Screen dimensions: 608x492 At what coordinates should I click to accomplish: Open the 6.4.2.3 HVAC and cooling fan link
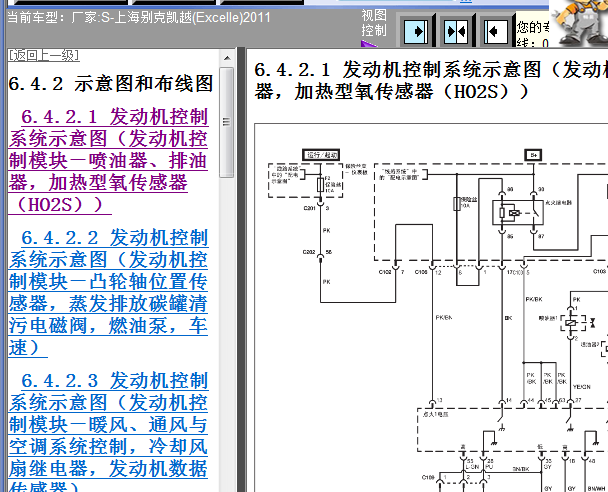pos(109,431)
